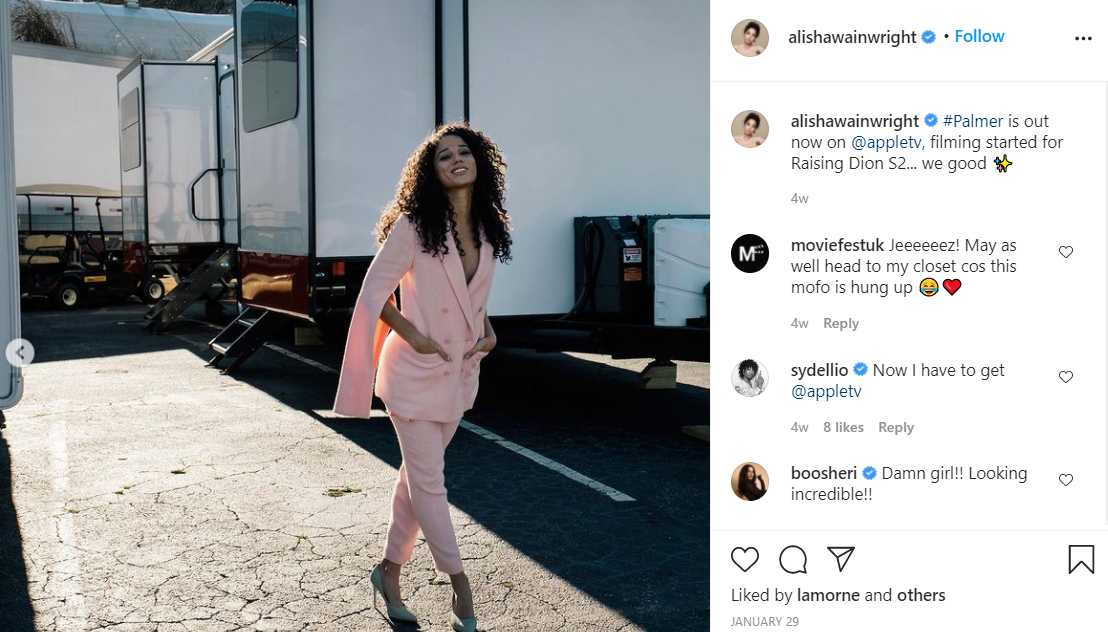Open the three-dot more options menu
The height and width of the screenshot is (632, 1108).
click(x=1083, y=38)
